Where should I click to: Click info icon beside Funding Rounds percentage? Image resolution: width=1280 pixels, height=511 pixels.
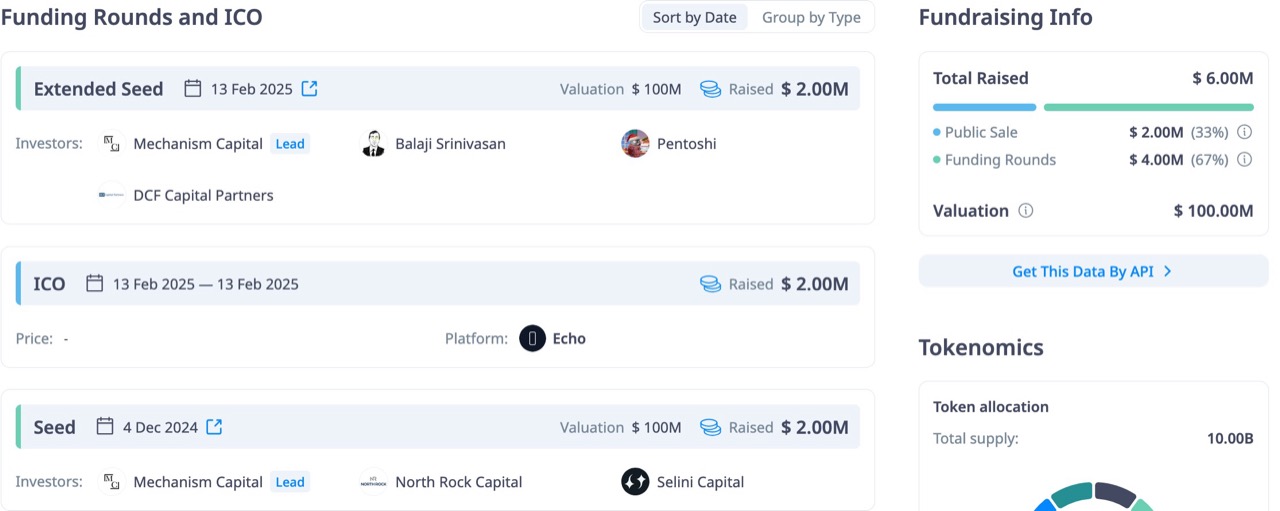click(x=1245, y=160)
